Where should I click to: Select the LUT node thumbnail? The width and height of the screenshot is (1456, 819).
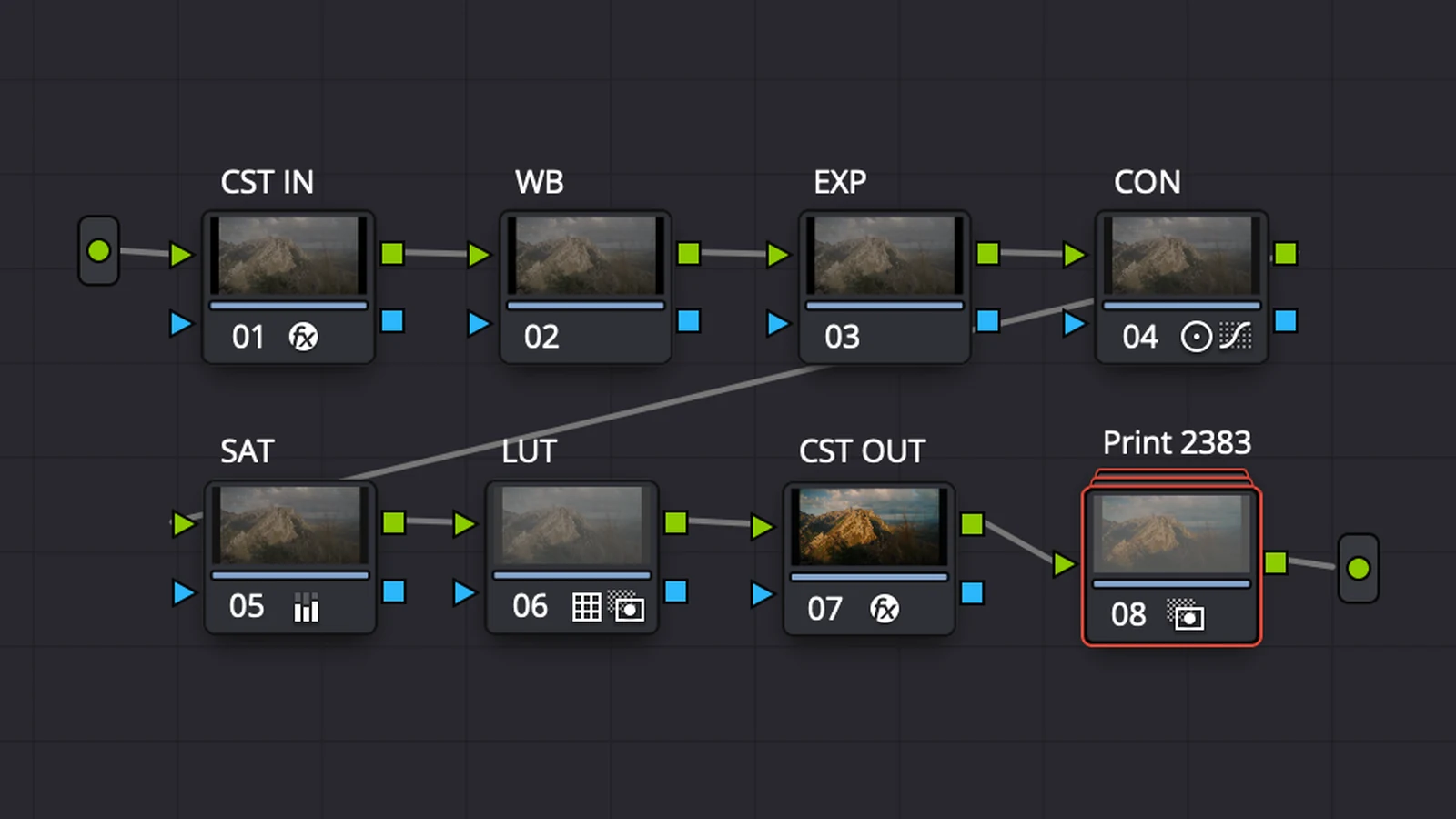click(x=572, y=525)
